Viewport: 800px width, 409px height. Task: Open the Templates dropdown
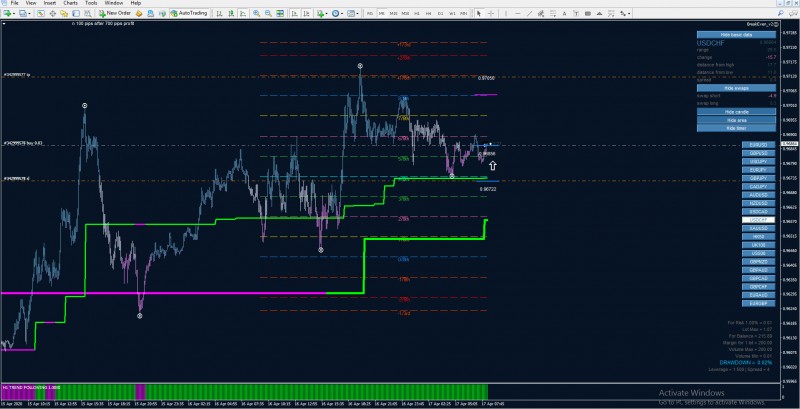point(353,13)
